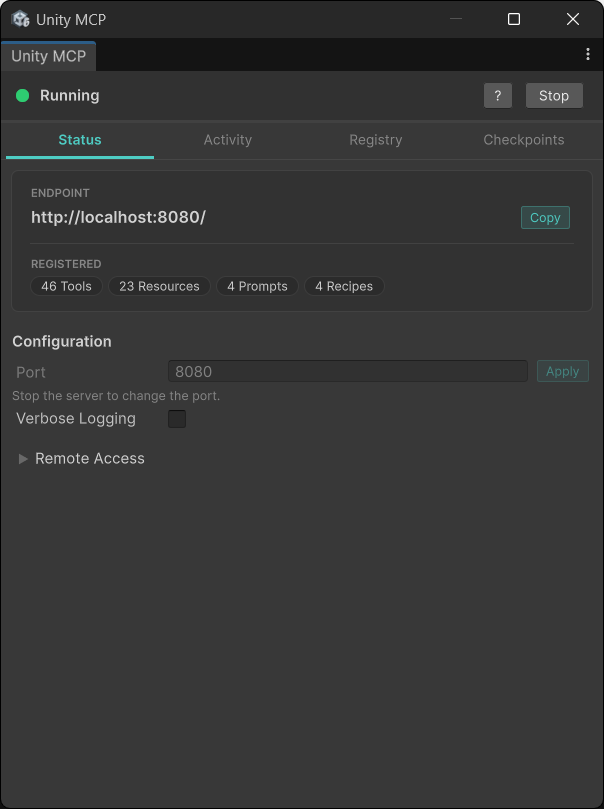Image resolution: width=604 pixels, height=809 pixels.
Task: Select the Unity MCP window tab
Action: point(48,56)
